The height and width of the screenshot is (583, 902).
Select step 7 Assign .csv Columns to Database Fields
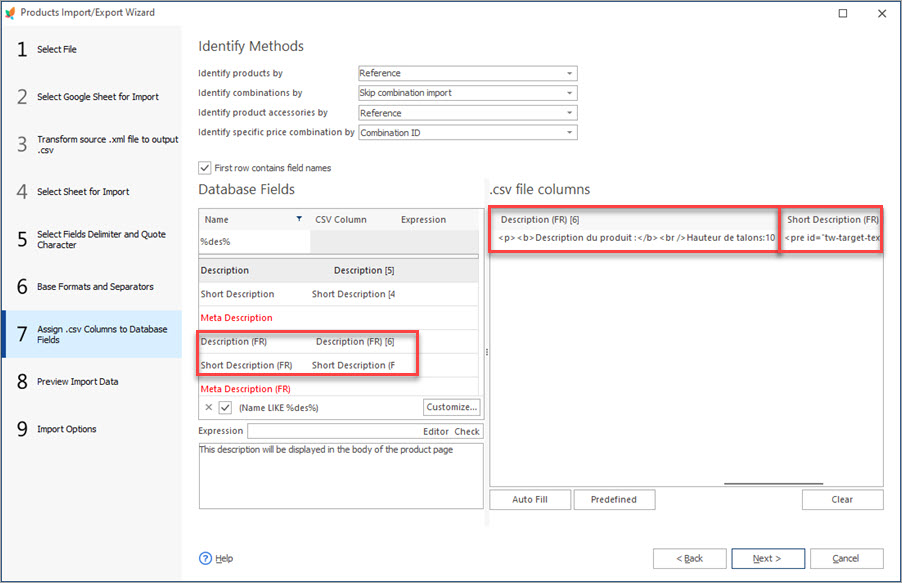pos(92,334)
